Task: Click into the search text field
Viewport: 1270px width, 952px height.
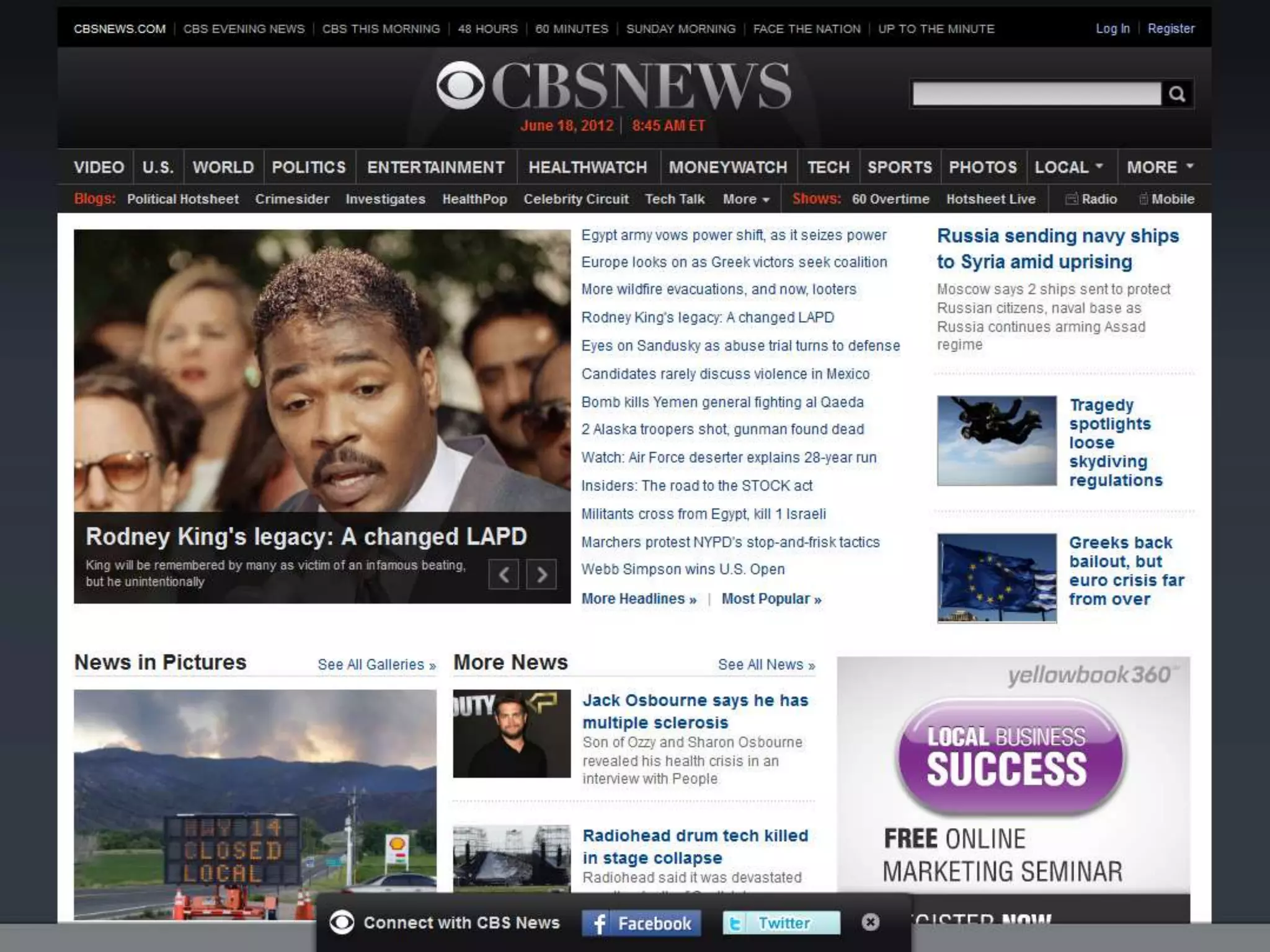Action: pyautogui.click(x=1036, y=94)
